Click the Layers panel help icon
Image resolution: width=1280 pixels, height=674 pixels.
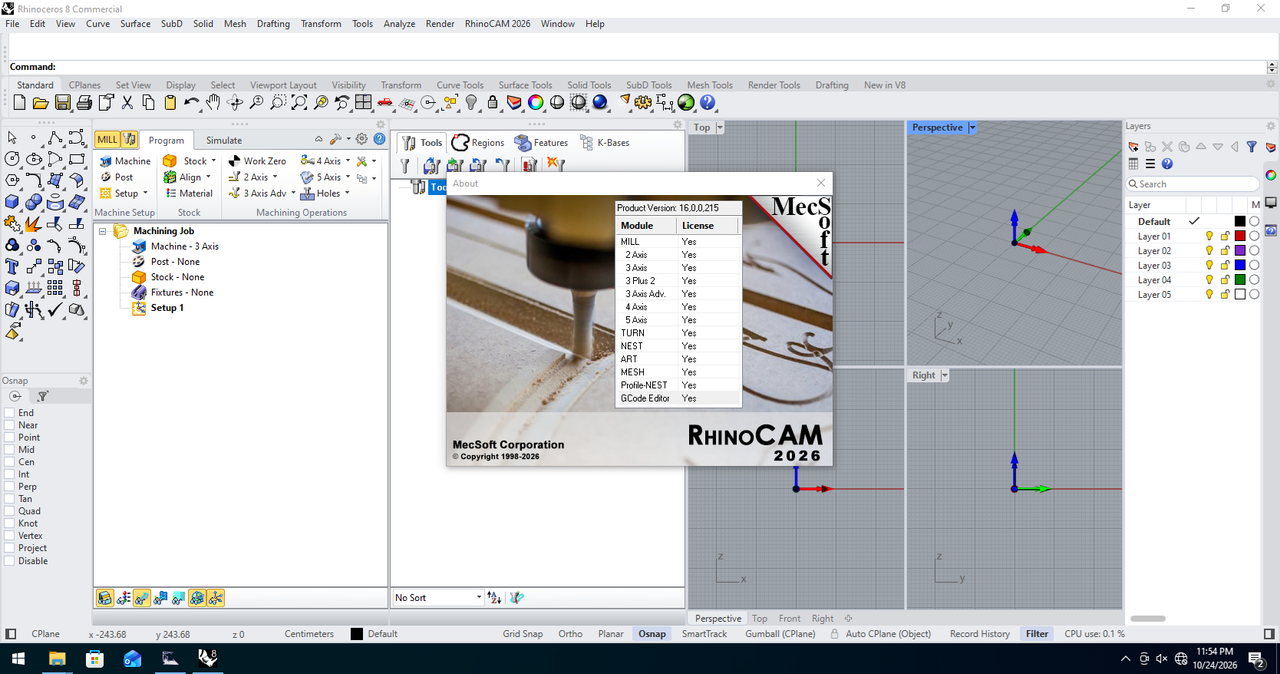[1167, 164]
